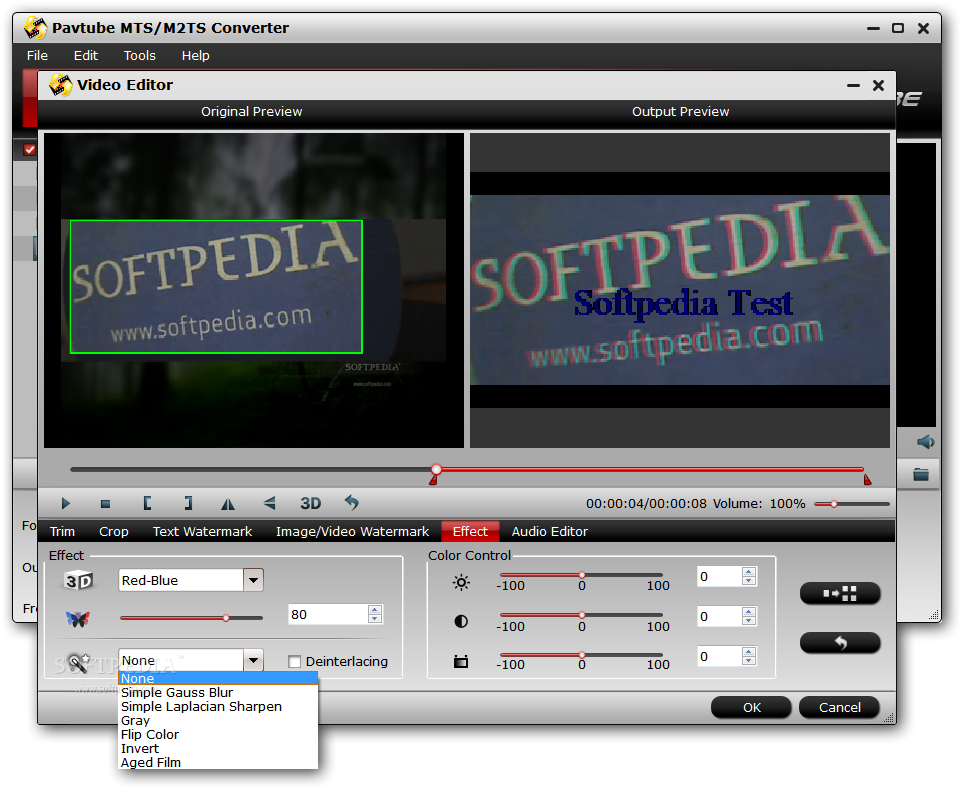Adjust the 3D depth slider
The height and width of the screenshot is (789, 962).
click(x=226, y=618)
